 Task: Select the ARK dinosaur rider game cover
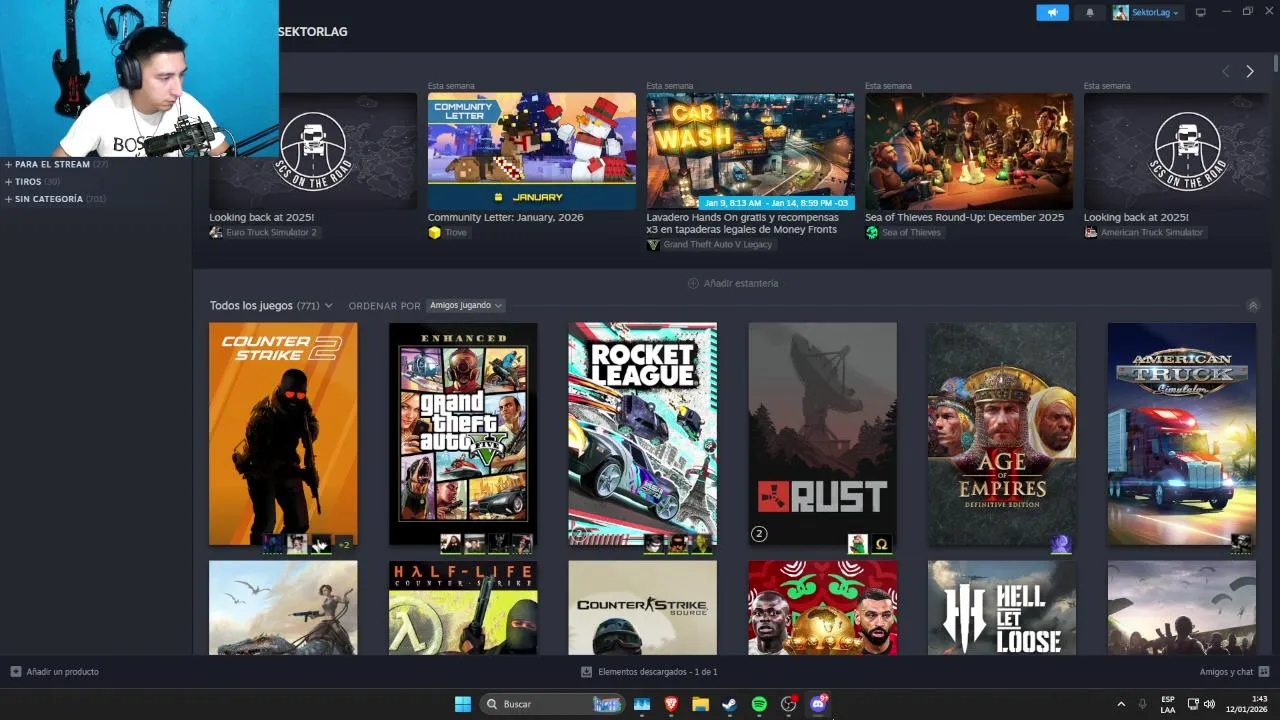[x=283, y=608]
